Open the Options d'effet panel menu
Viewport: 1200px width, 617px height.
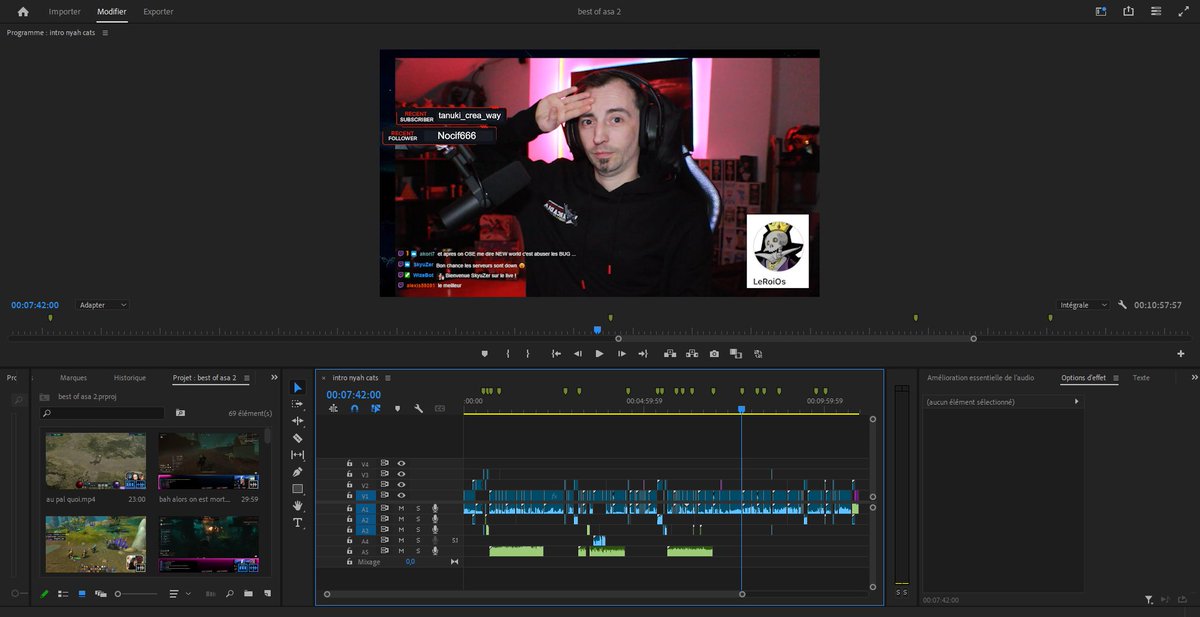tap(1116, 378)
